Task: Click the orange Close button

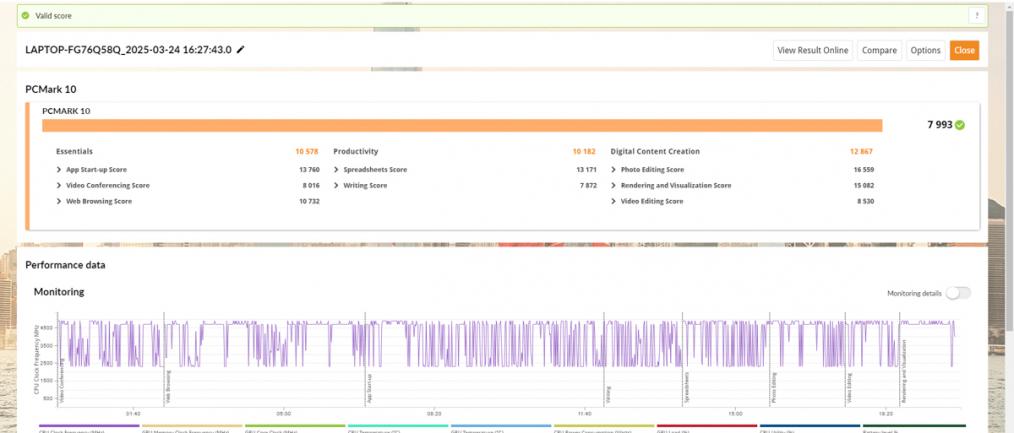Action: 964,50
